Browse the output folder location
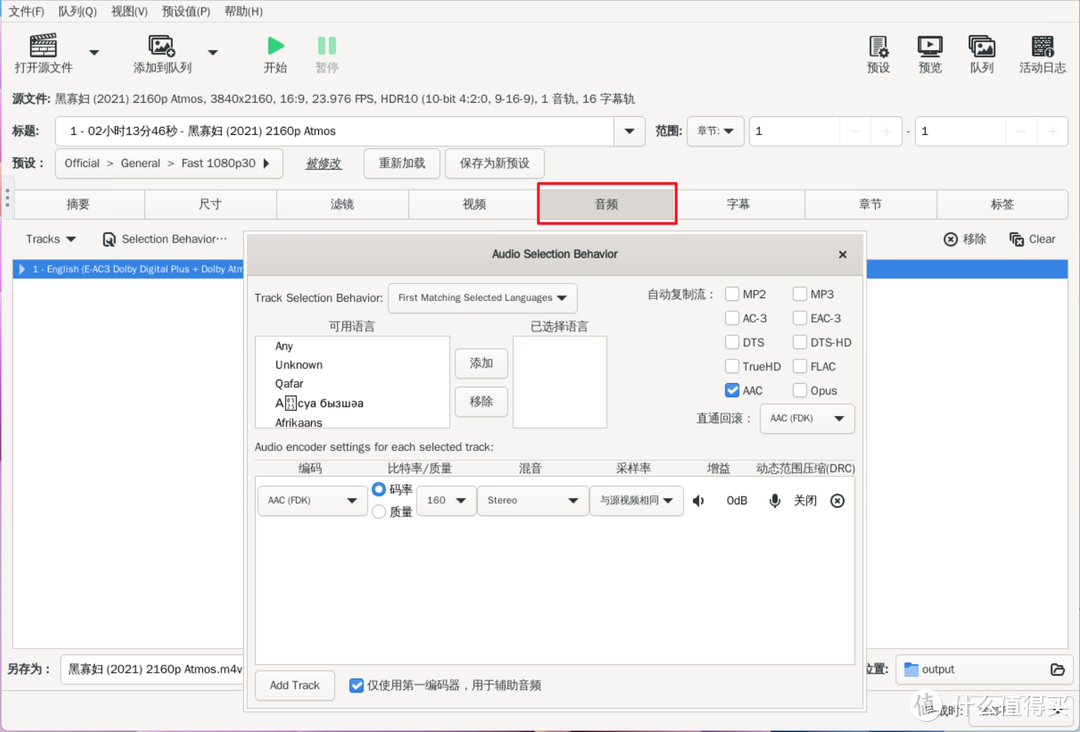1080x732 pixels. coord(1056,669)
